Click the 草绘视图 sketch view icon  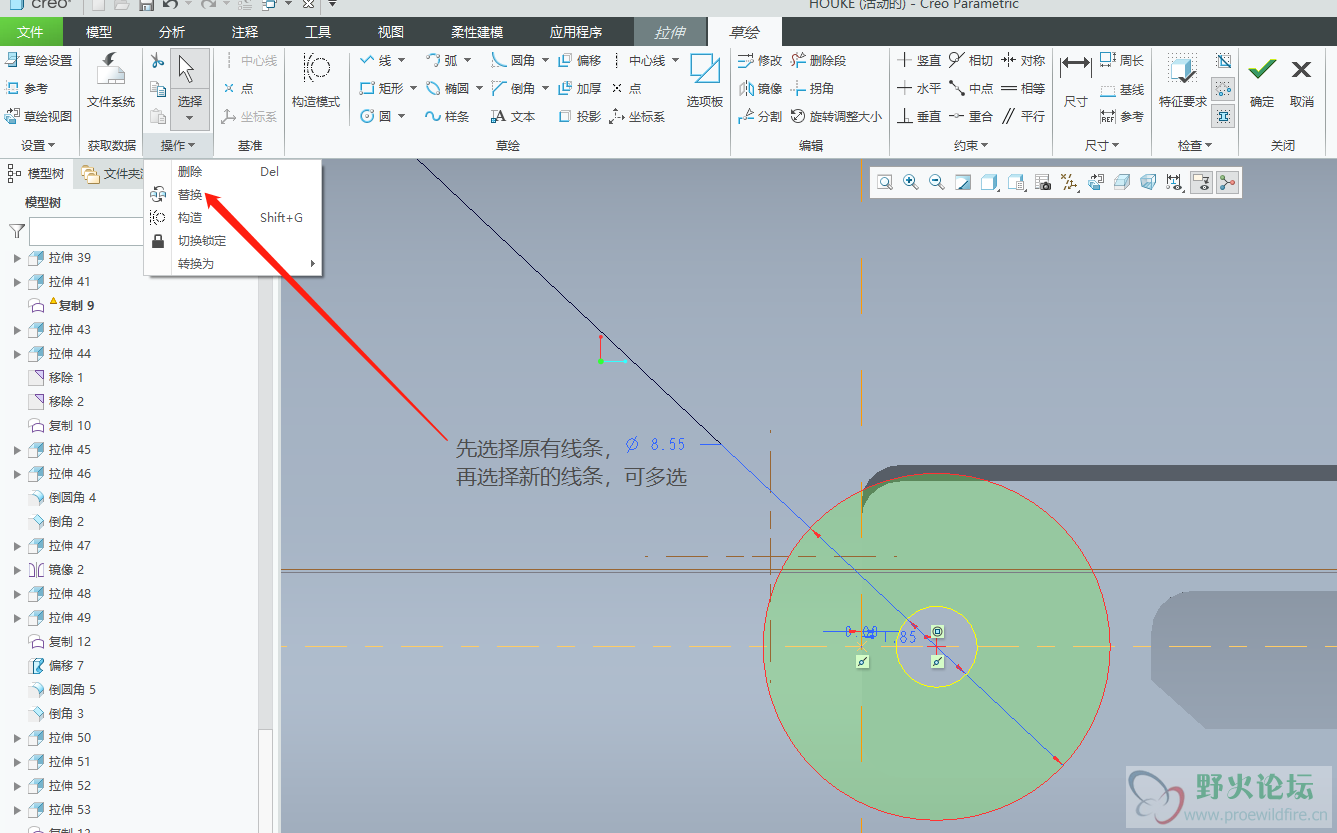coord(13,116)
